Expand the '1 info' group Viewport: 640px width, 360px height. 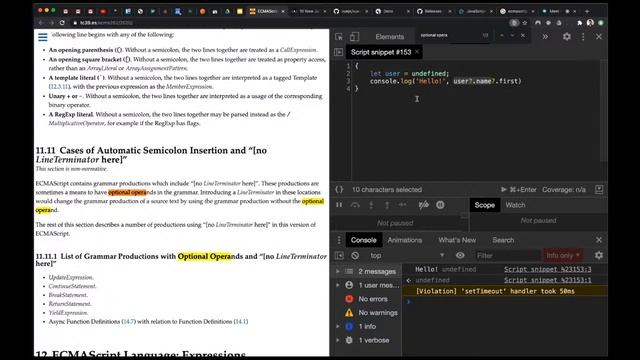point(338,326)
